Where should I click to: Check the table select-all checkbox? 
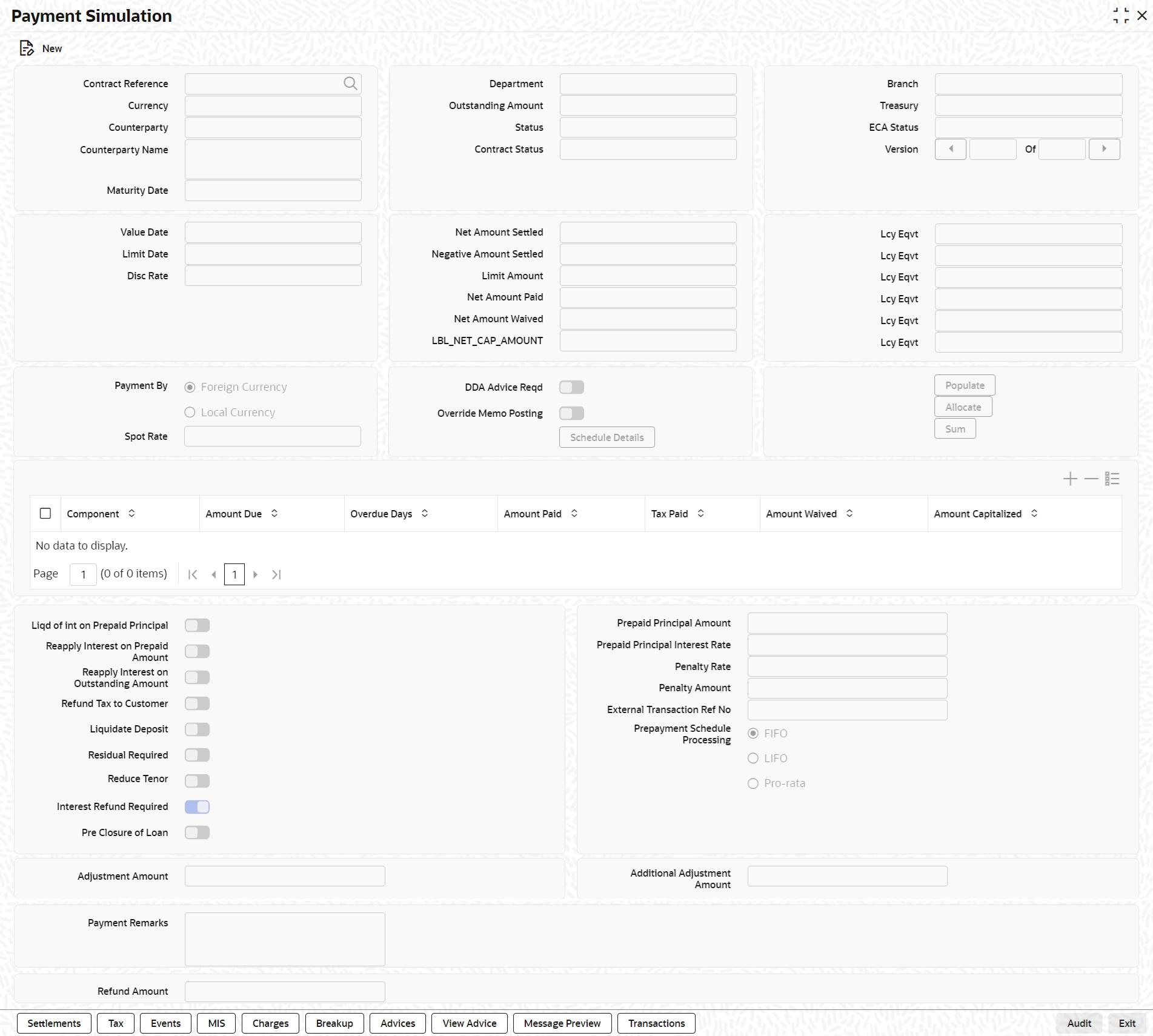point(45,513)
